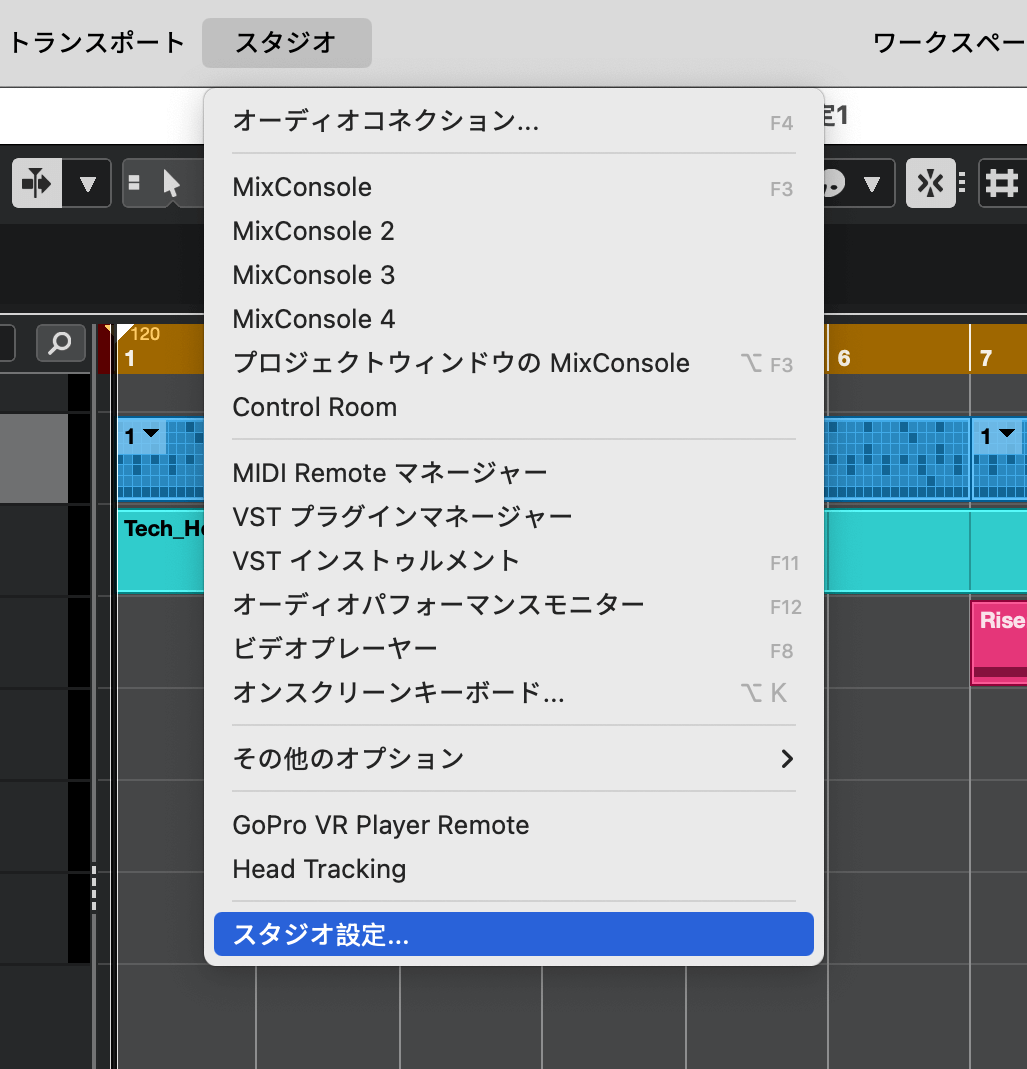The height and width of the screenshot is (1069, 1027).
Task: Open オーディオコネクション... from the menu
Action: point(514,121)
